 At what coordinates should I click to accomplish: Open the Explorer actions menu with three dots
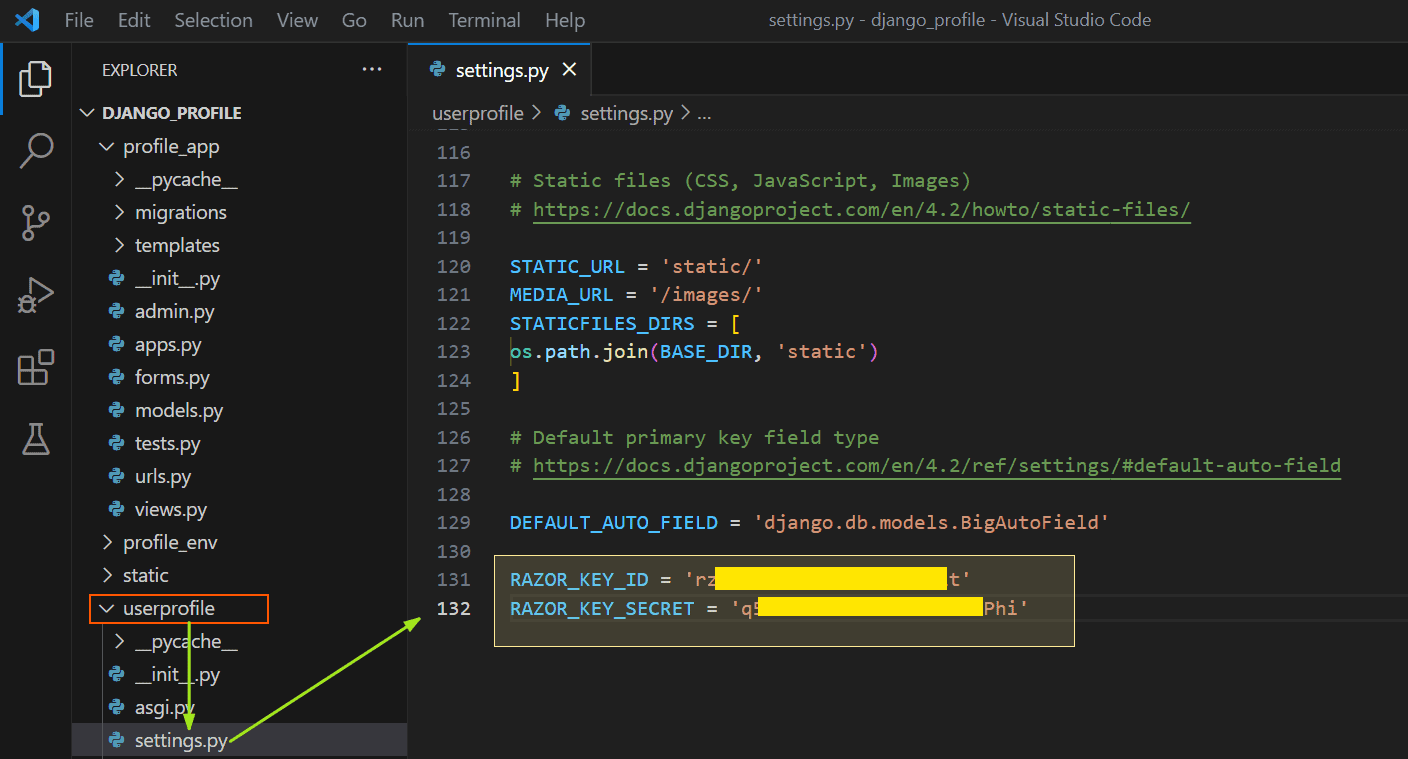coord(372,69)
